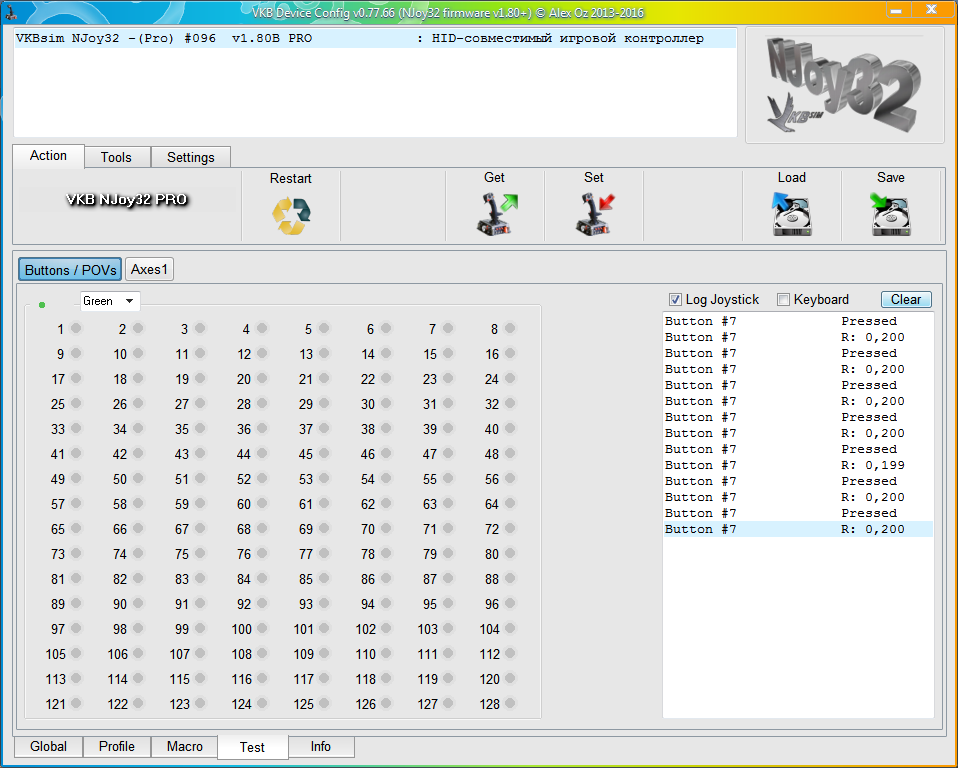Click button 121 indicator light
The image size is (958, 768).
click(76, 703)
